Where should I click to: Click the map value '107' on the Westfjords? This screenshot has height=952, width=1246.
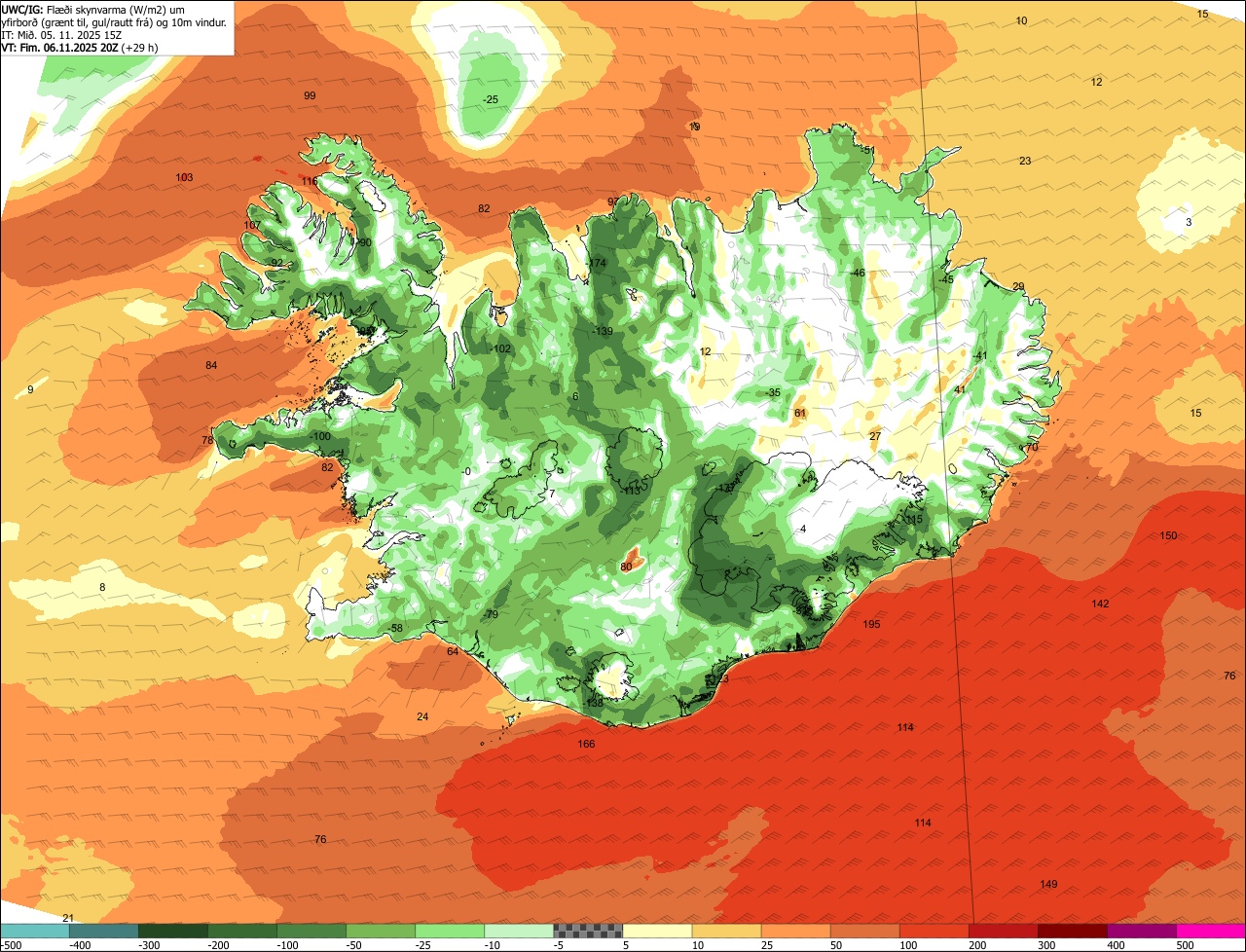(x=252, y=225)
